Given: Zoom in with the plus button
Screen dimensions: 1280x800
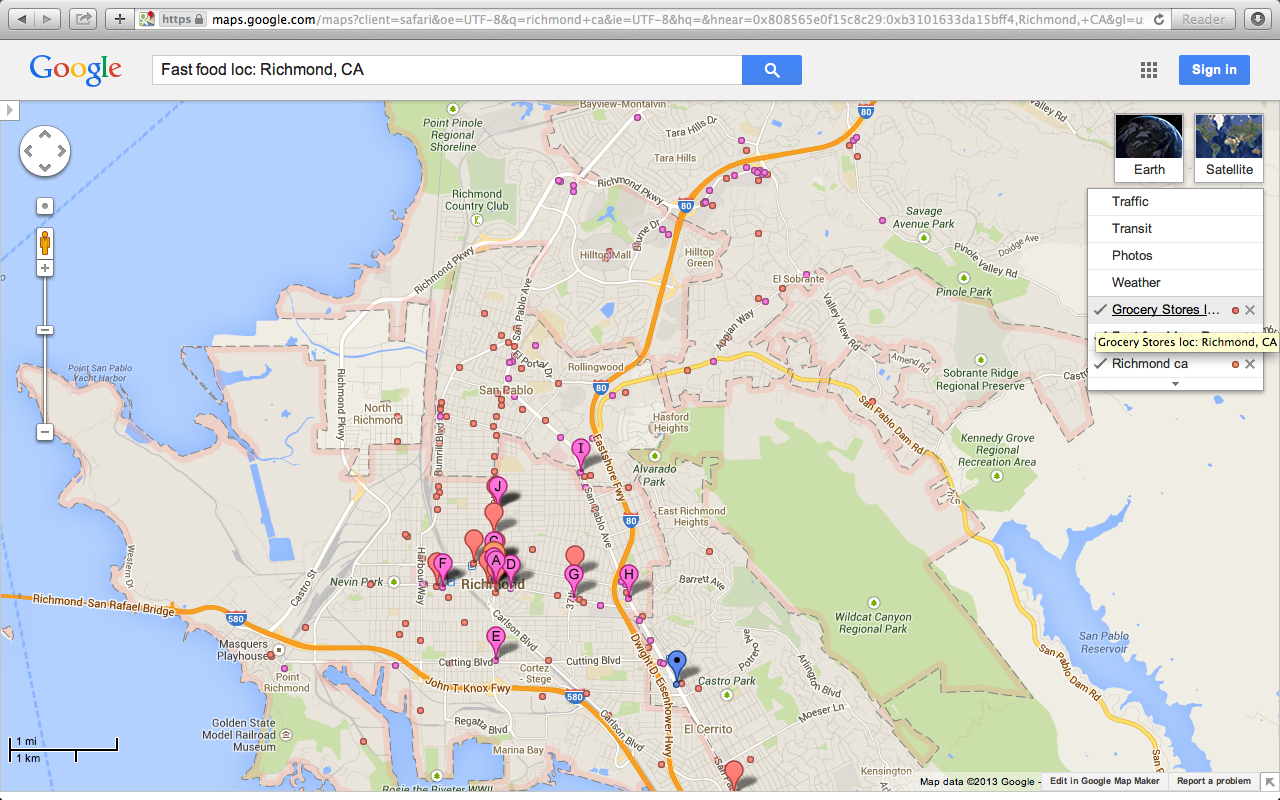Looking at the screenshot, I should 45,268.
